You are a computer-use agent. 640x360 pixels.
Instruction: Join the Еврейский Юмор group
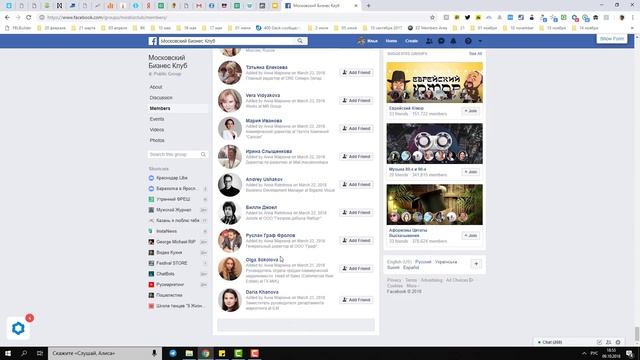(x=471, y=111)
